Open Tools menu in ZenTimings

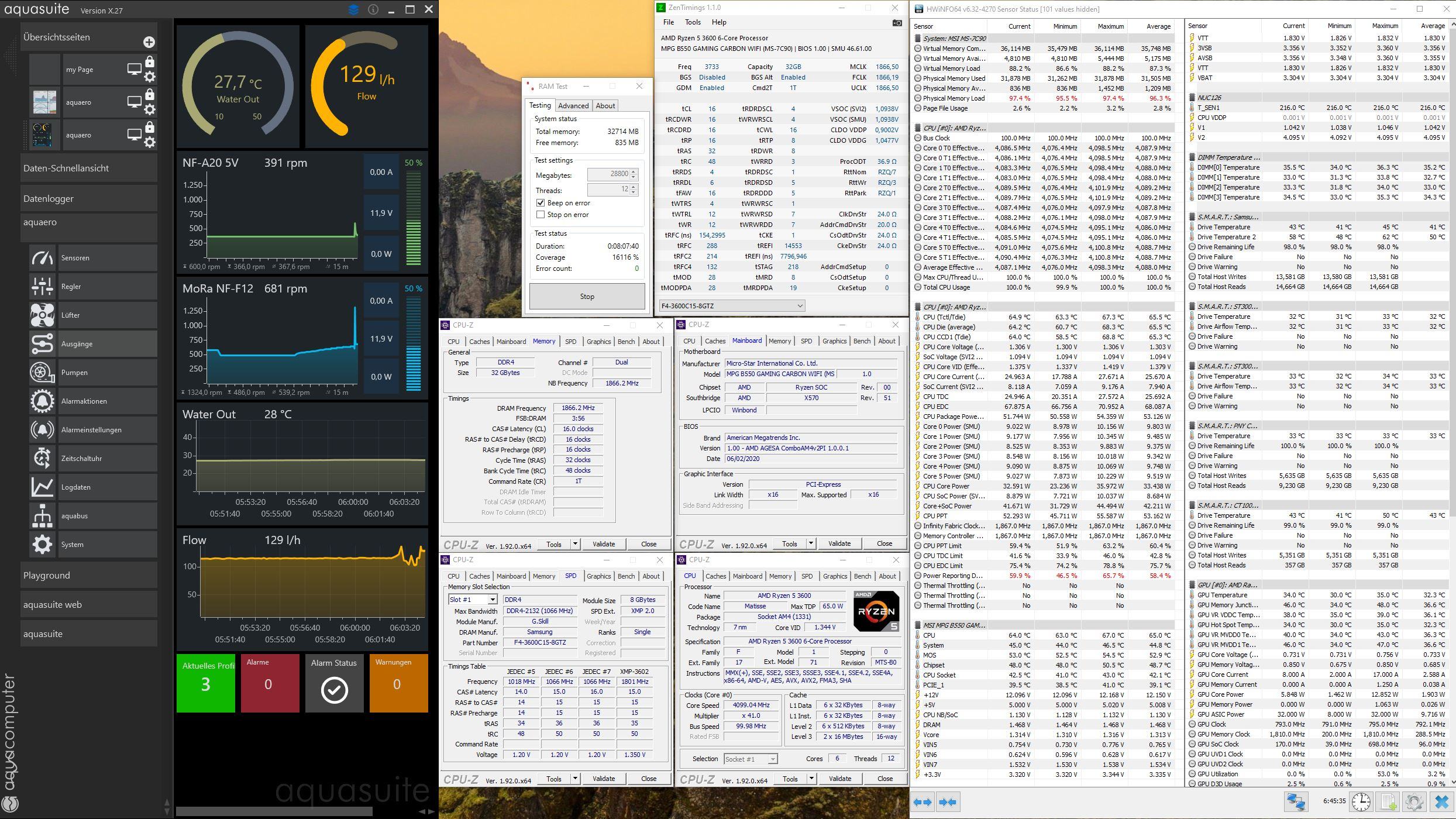(693, 22)
